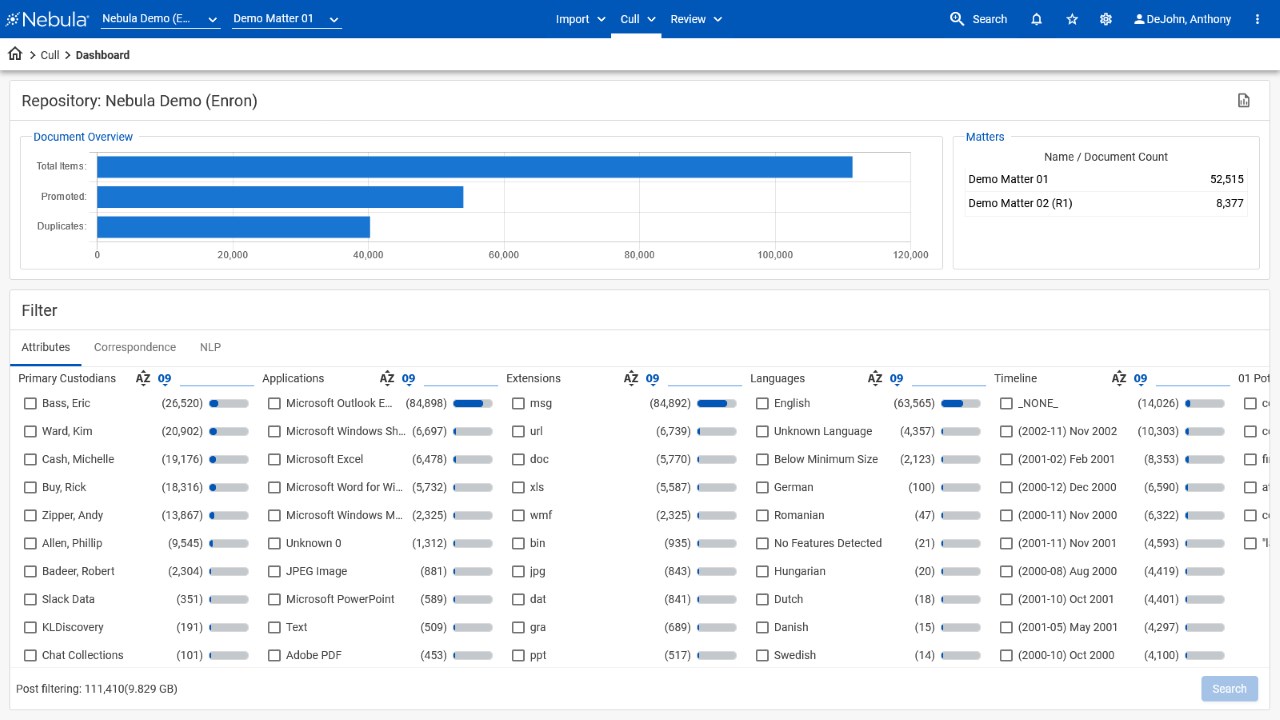Image resolution: width=1280 pixels, height=720 pixels.
Task: Open the notifications bell icon
Action: point(1037,19)
